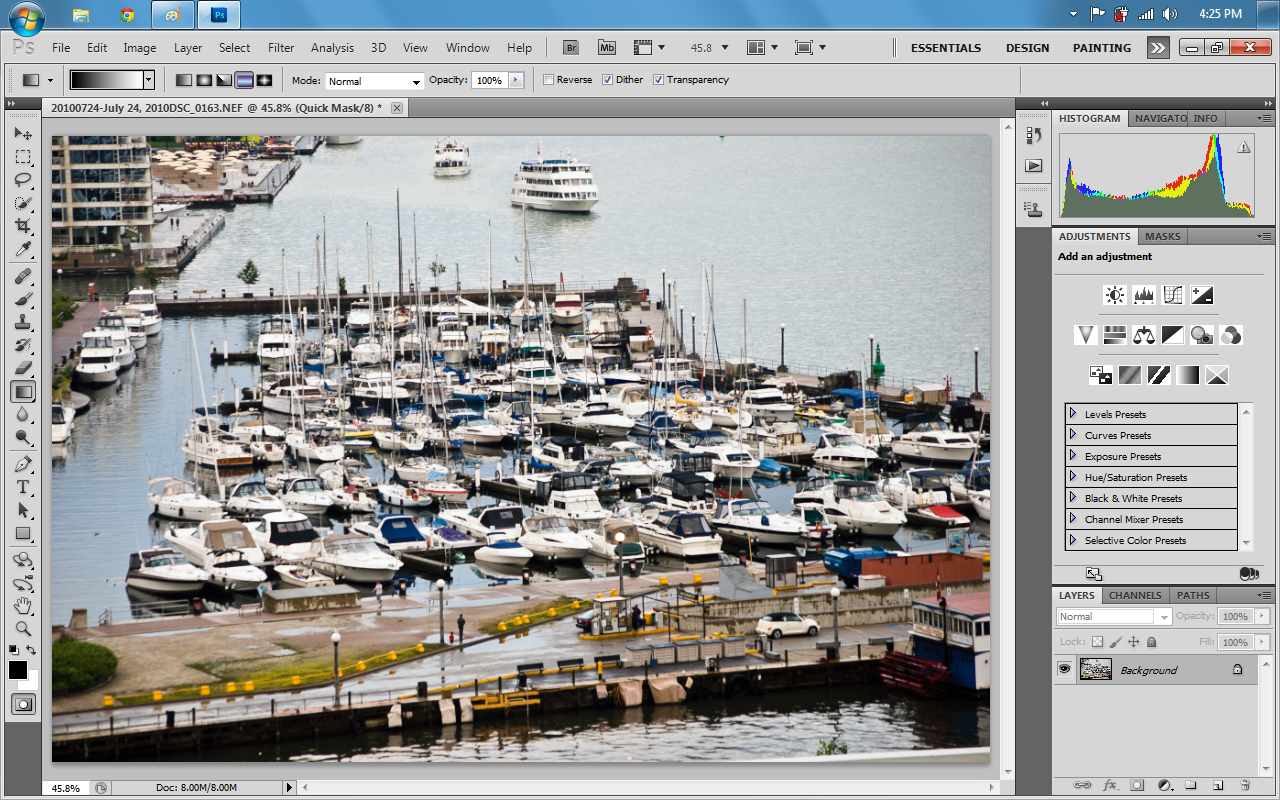Select the Lasso tool
Screen dimensions: 1280x800
(23, 181)
